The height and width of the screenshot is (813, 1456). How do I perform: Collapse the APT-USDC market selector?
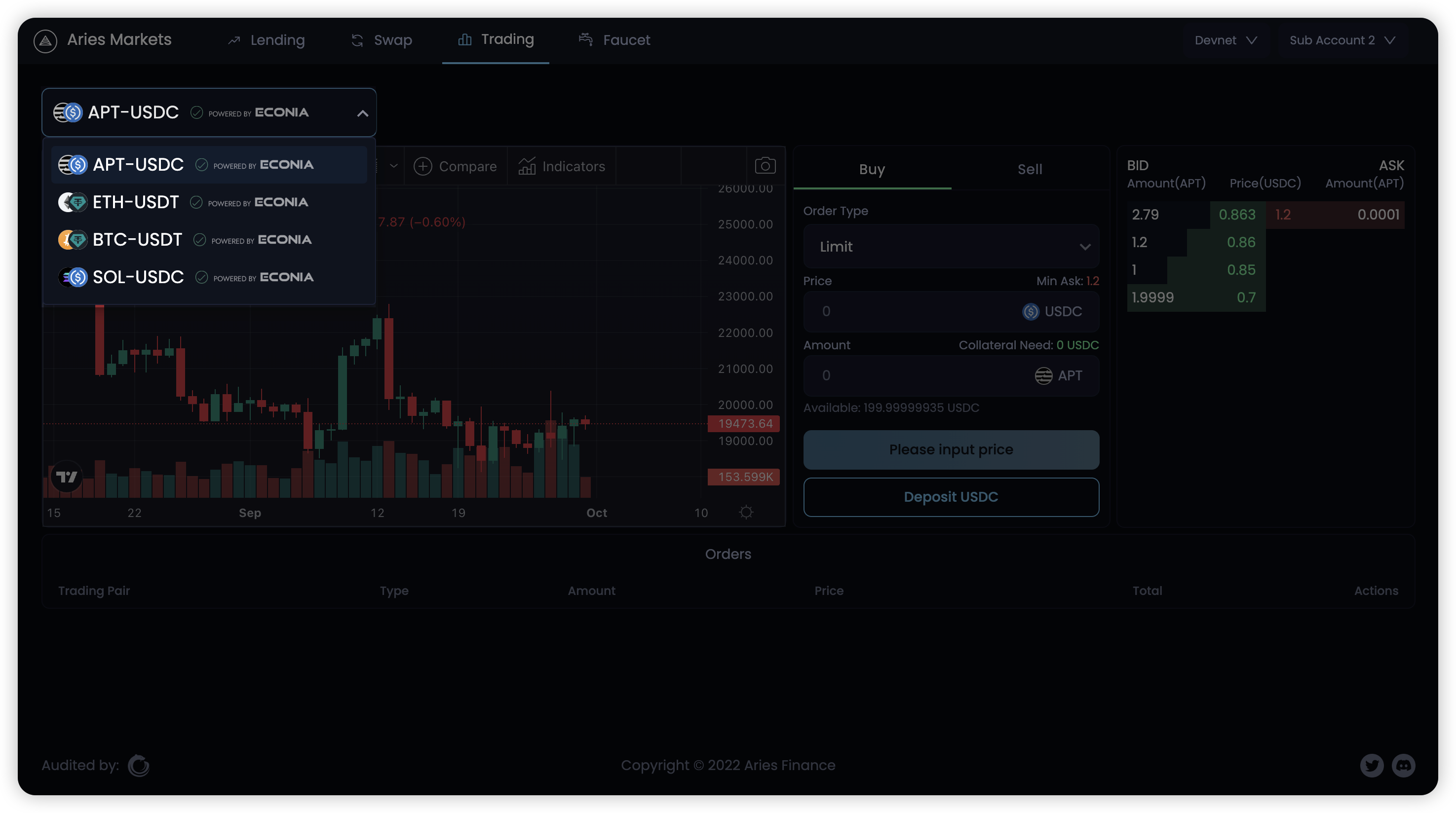point(362,113)
